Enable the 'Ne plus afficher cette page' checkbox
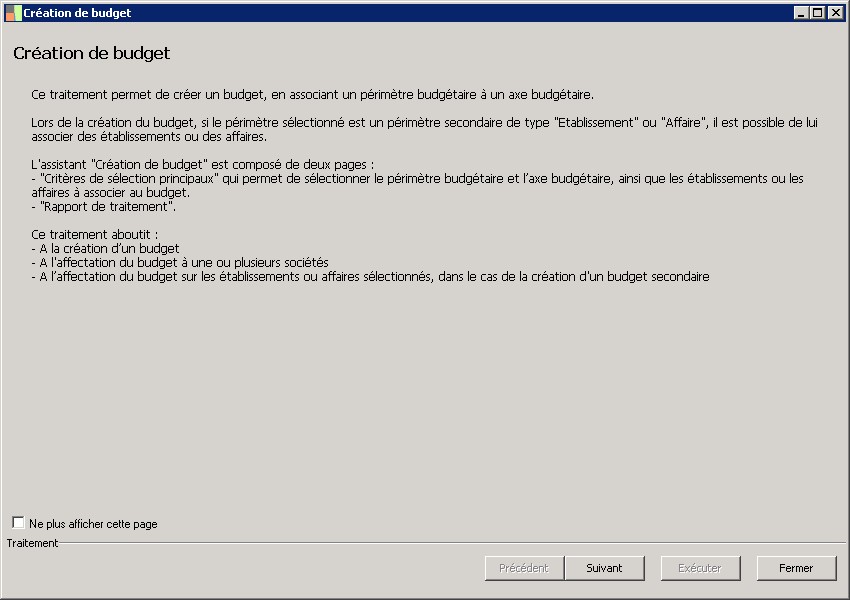The width and height of the screenshot is (850, 600). click(x=18, y=522)
